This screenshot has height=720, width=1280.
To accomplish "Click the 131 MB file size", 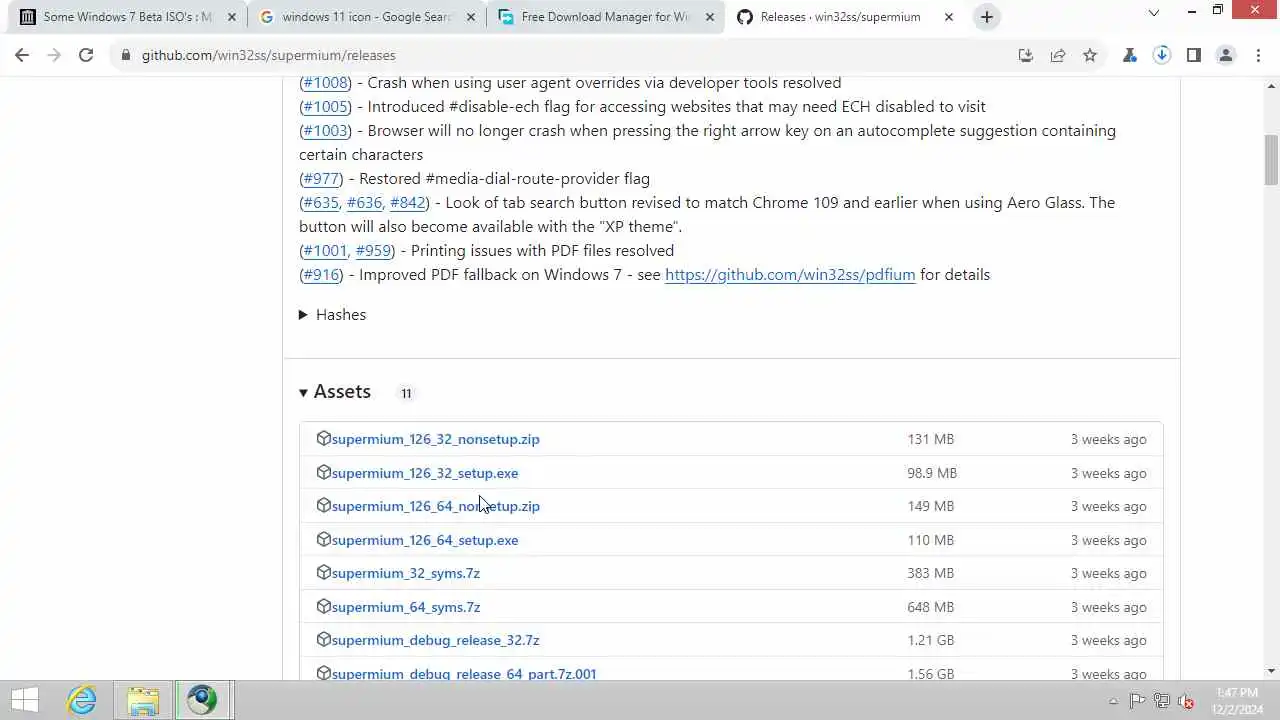I will [930, 439].
